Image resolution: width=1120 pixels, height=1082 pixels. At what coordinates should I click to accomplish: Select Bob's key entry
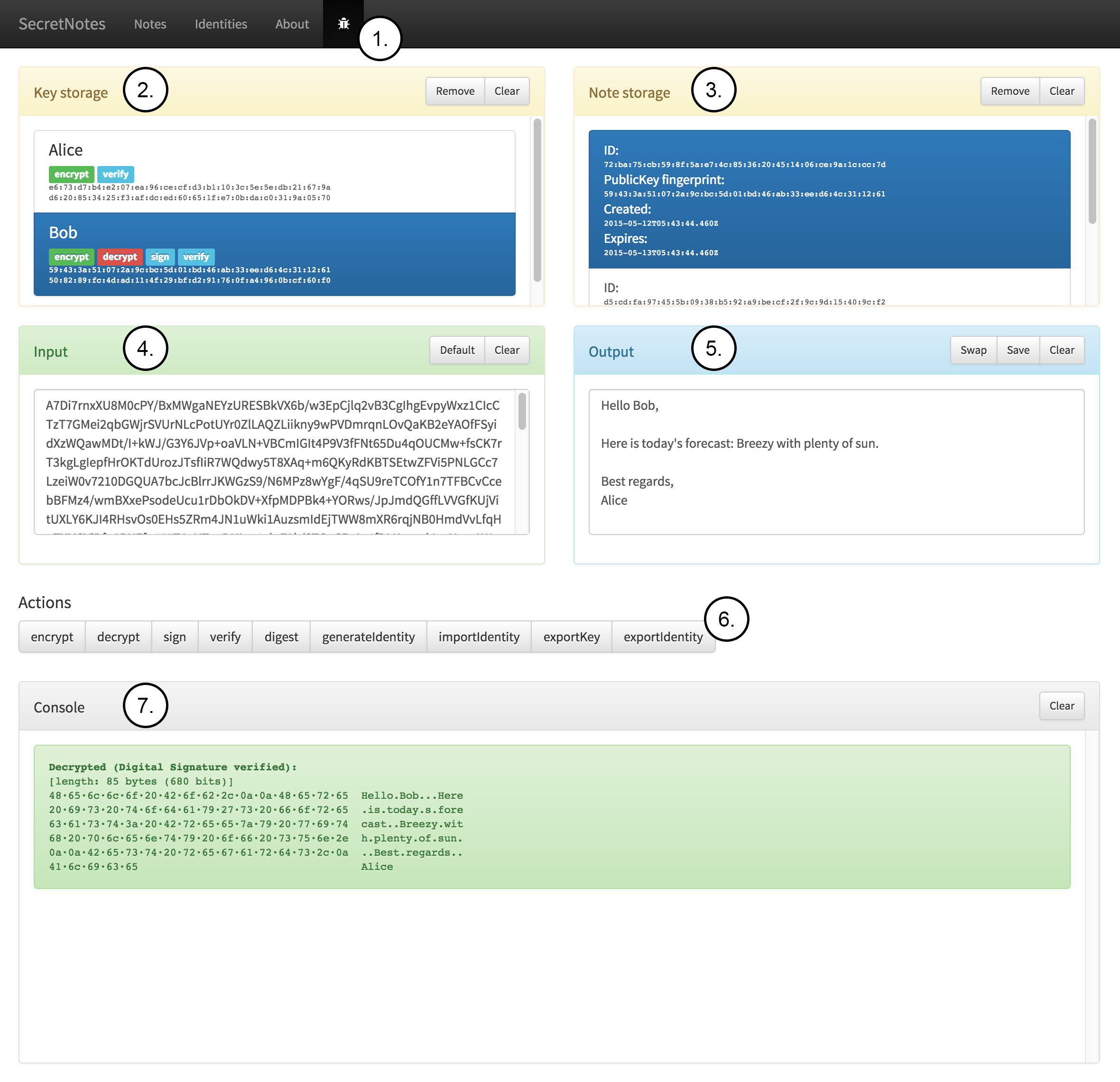(274, 254)
